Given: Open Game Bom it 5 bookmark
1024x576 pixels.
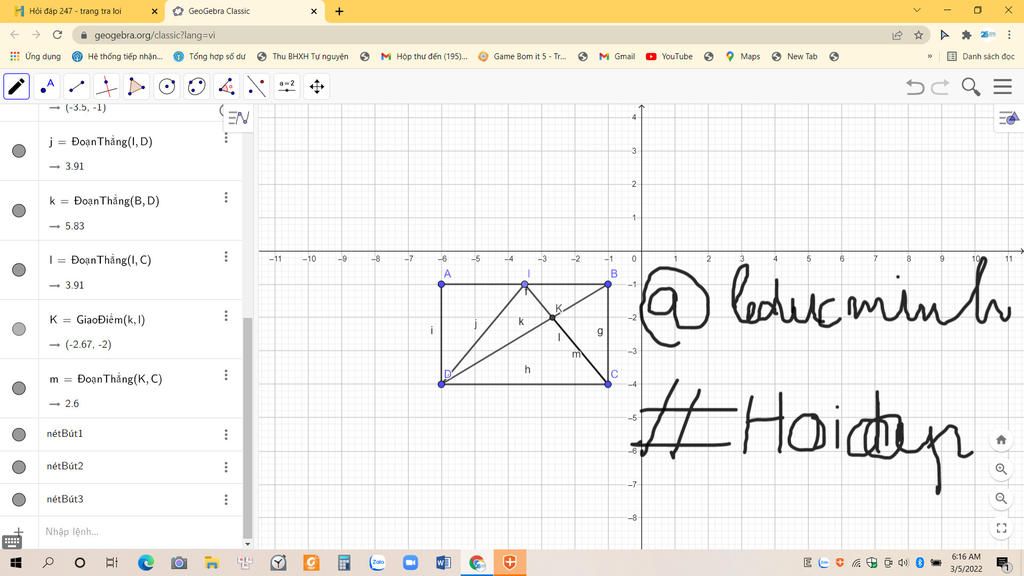Looking at the screenshot, I should [x=522, y=57].
